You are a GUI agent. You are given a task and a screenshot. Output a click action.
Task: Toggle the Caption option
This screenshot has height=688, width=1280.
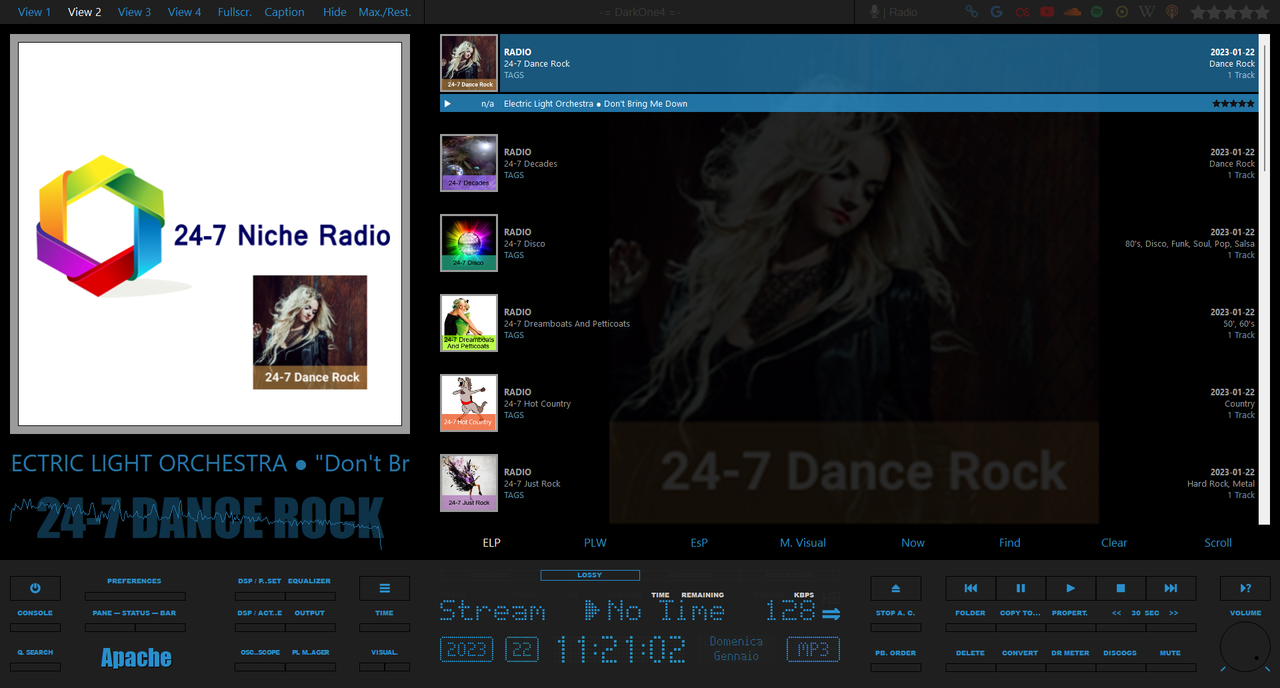click(284, 12)
